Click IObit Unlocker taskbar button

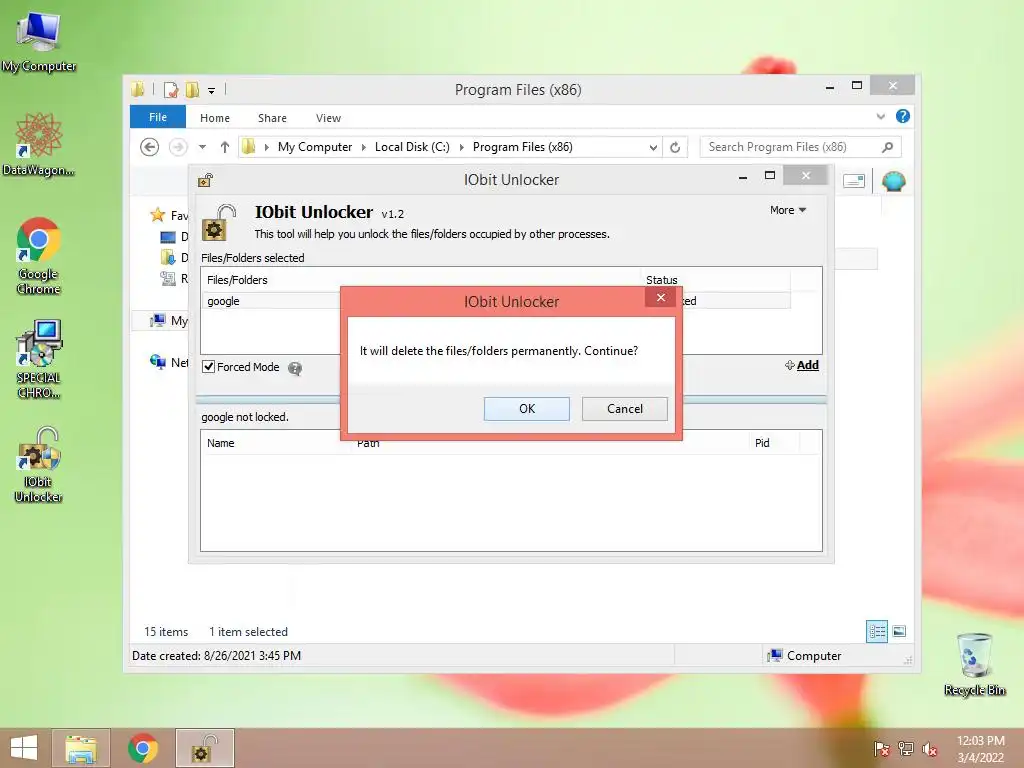pos(204,748)
